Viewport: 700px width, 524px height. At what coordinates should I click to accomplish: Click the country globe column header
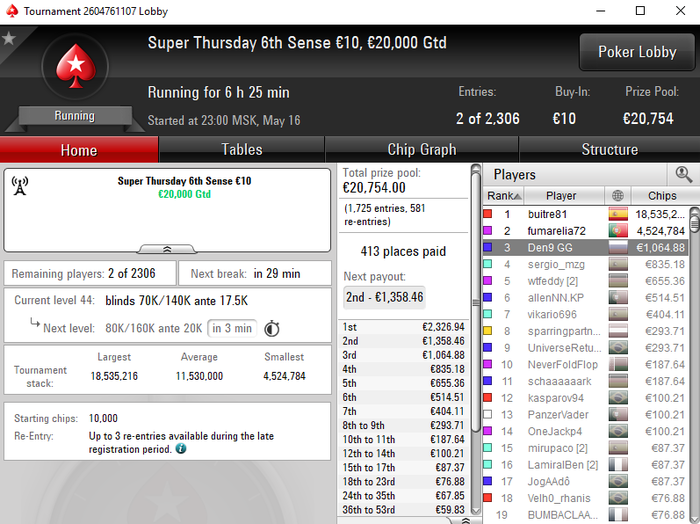618,195
